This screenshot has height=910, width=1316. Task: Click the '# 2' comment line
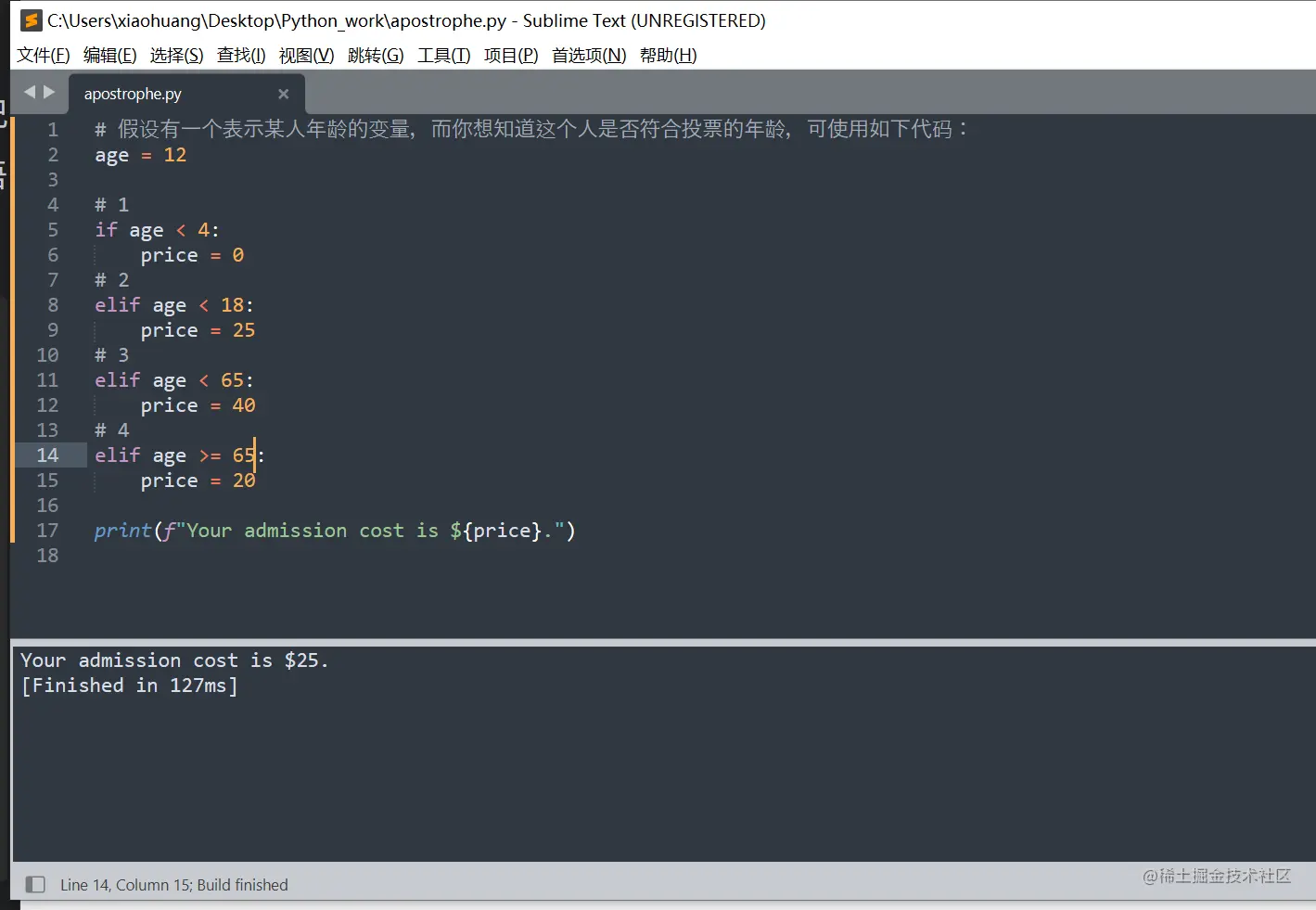111,280
